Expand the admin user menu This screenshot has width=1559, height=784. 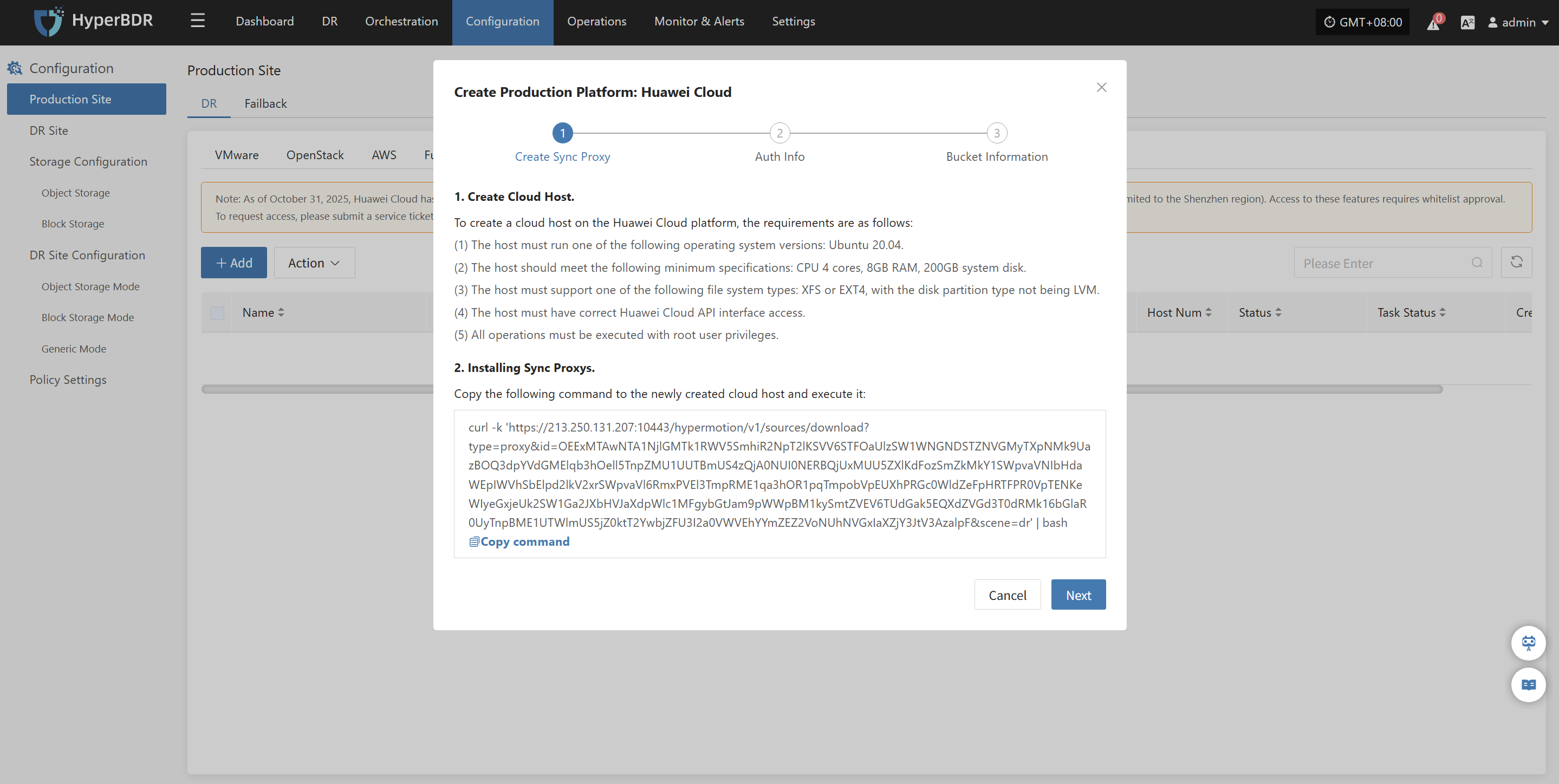(x=1518, y=22)
